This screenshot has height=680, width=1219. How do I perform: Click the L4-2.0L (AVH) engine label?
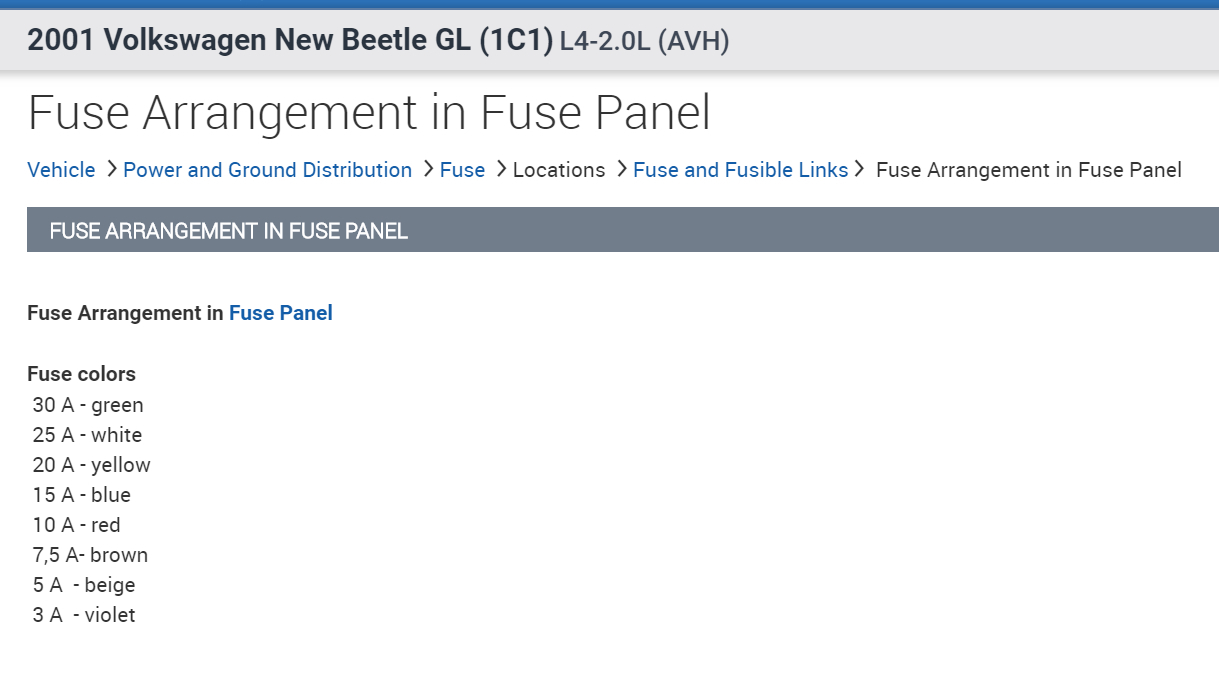click(x=644, y=42)
